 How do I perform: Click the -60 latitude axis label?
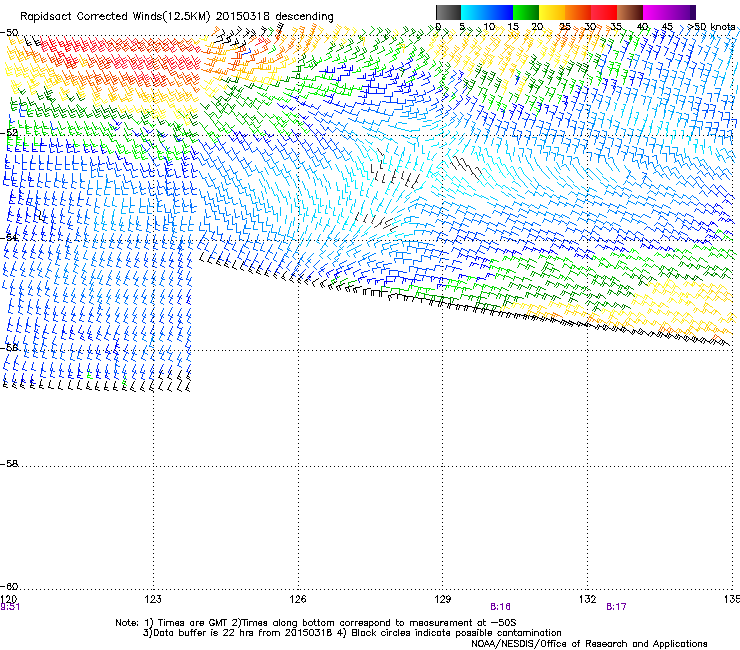9,587
